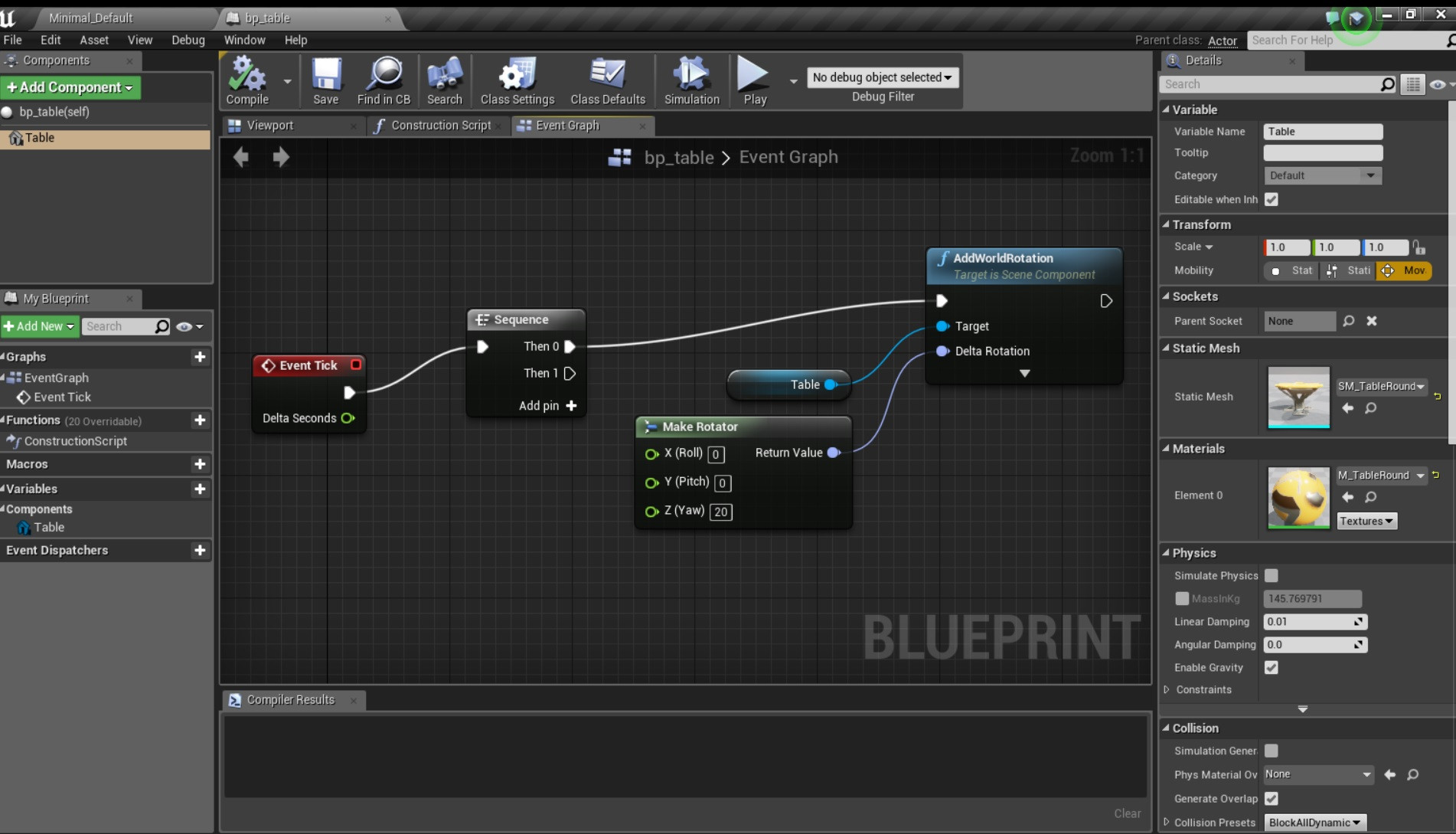Toggle Editable when Inherited checkbox
The height and width of the screenshot is (834, 1456).
point(1272,199)
